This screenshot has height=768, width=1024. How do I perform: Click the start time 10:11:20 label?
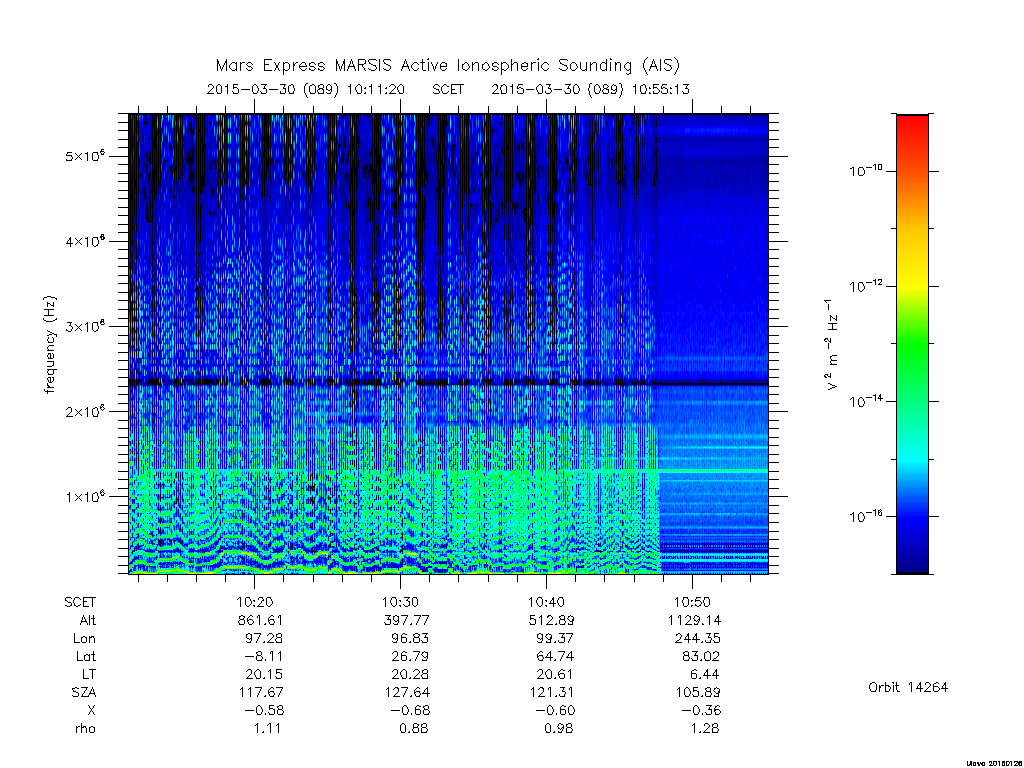tap(375, 89)
